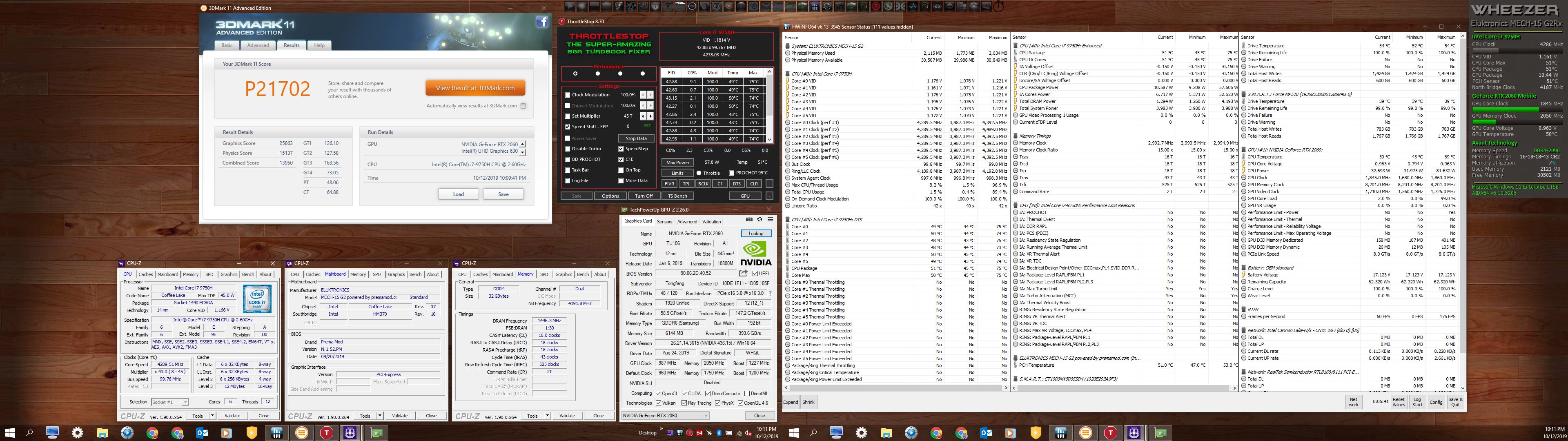Open the Help tab in 3DMark 11

pos(319,45)
